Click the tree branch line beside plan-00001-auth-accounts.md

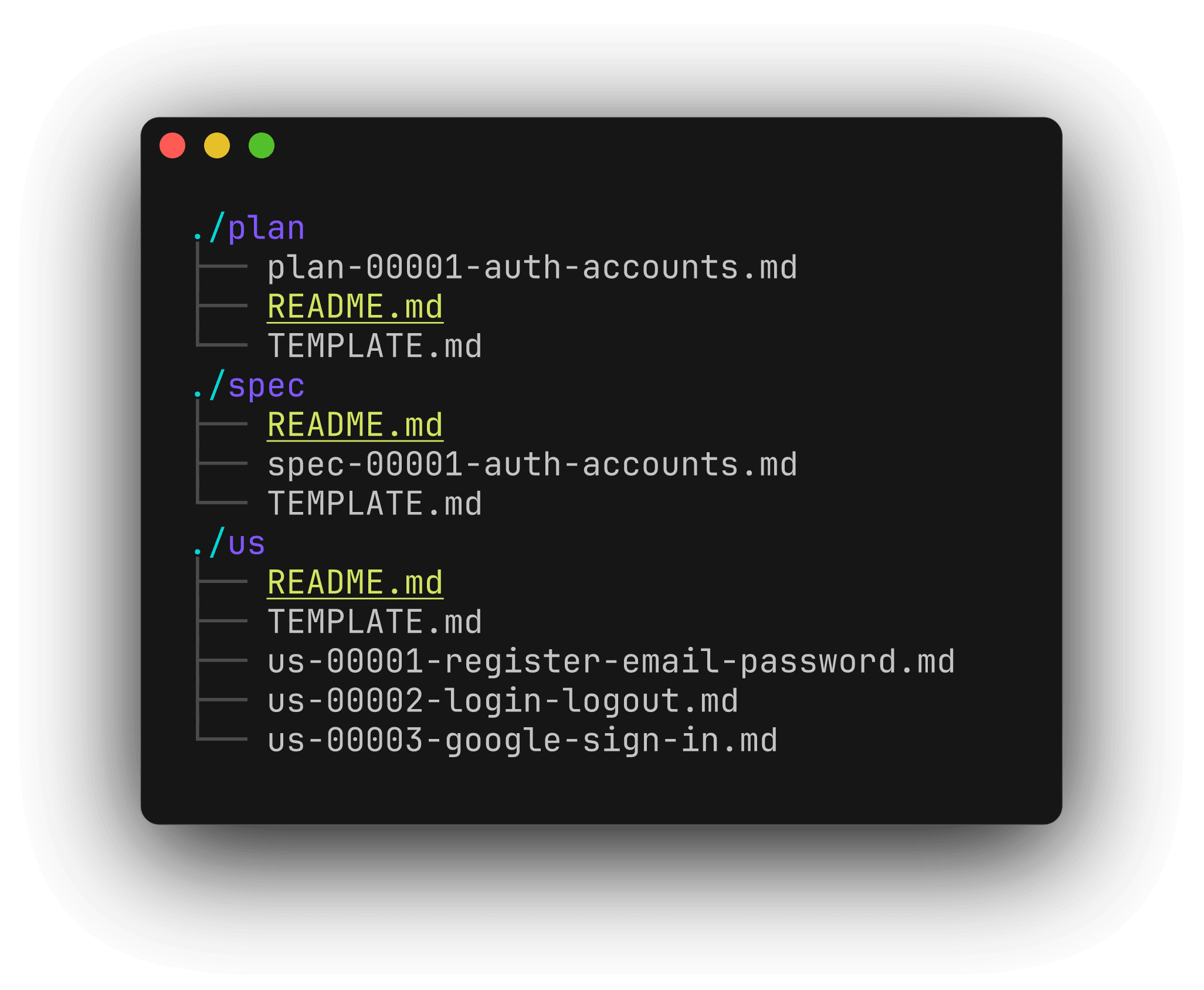[222, 266]
